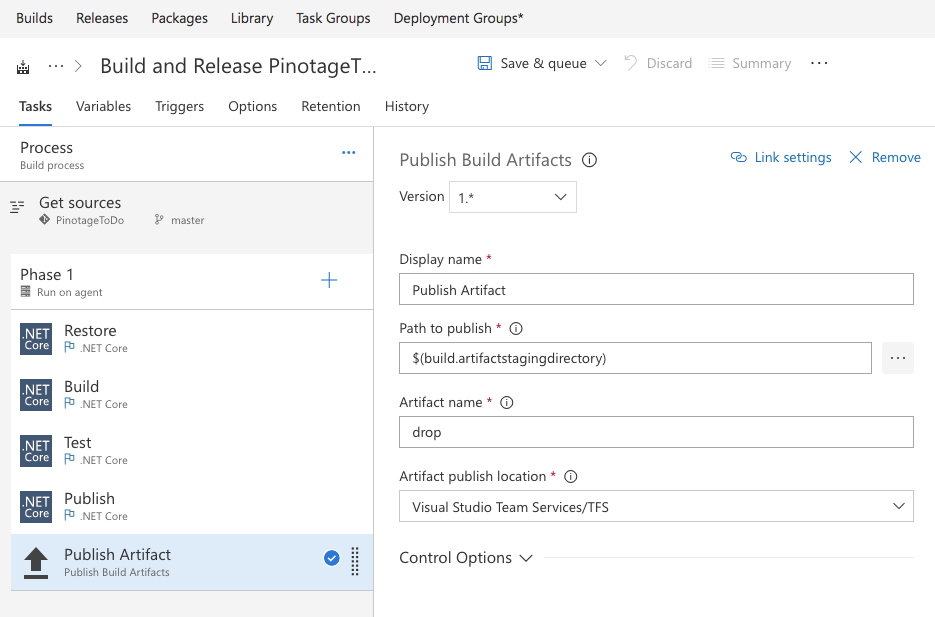The image size is (935, 617).
Task: Click the Summary button label
Action: pos(761,64)
